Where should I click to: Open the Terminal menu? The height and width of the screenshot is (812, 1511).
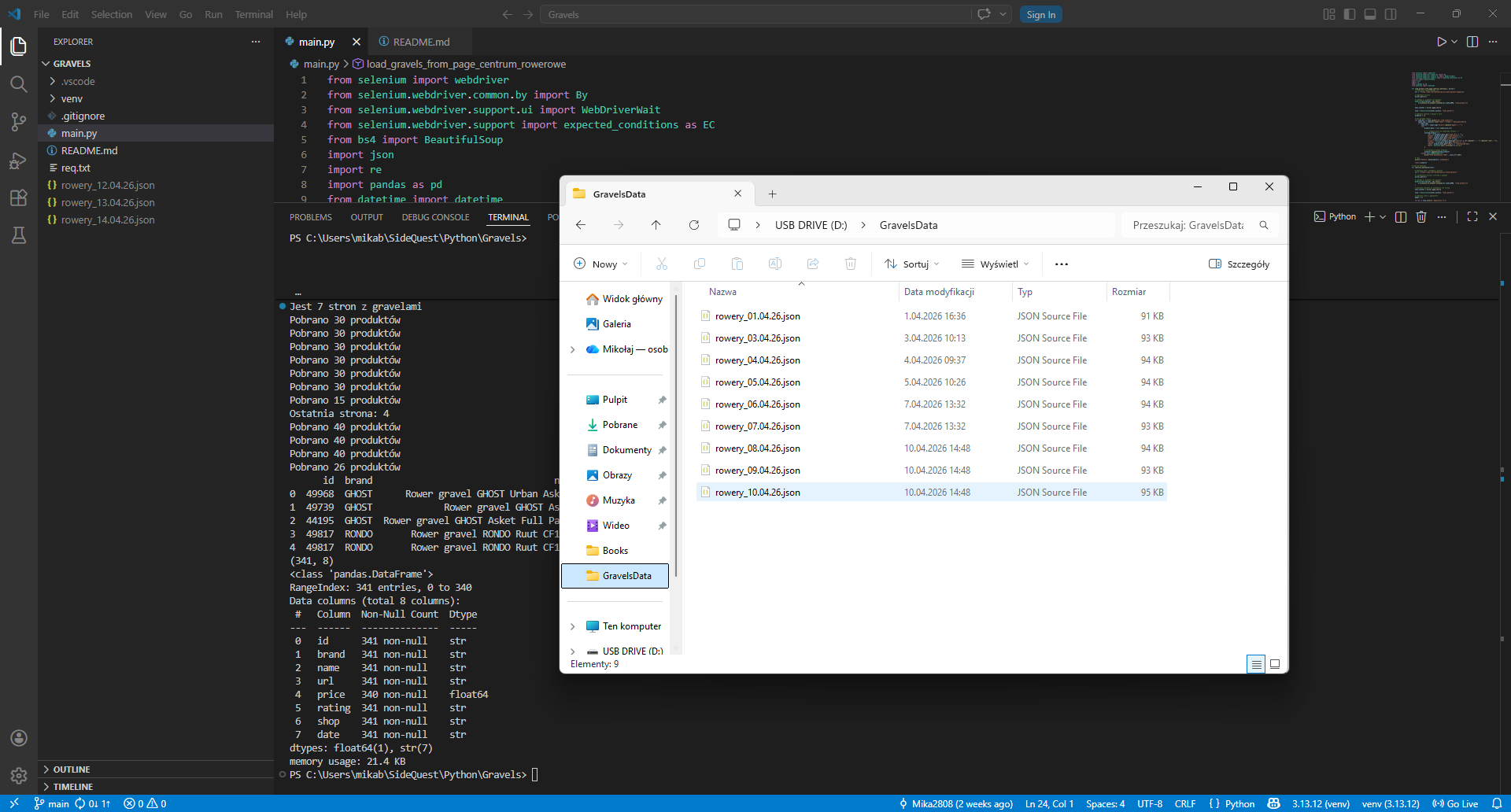(253, 14)
